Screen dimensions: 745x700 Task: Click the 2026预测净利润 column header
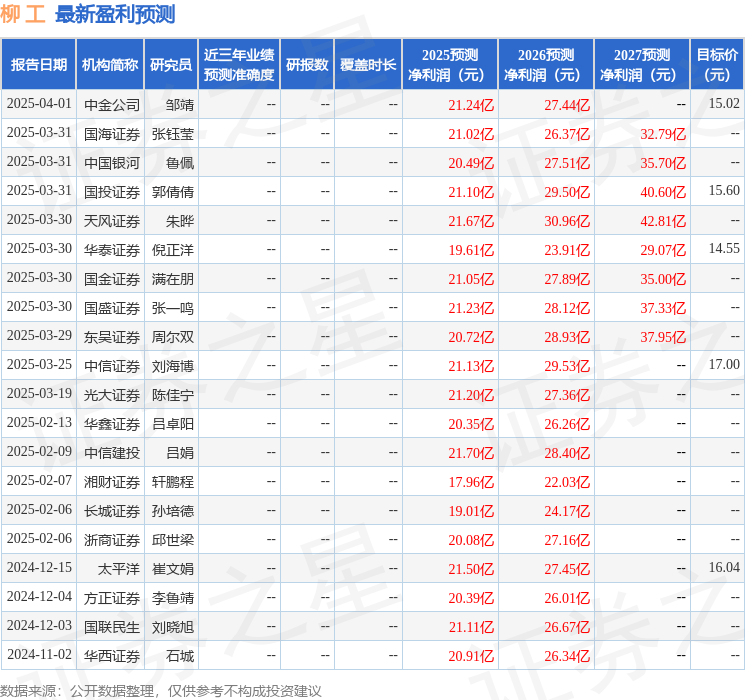pyautogui.click(x=546, y=65)
